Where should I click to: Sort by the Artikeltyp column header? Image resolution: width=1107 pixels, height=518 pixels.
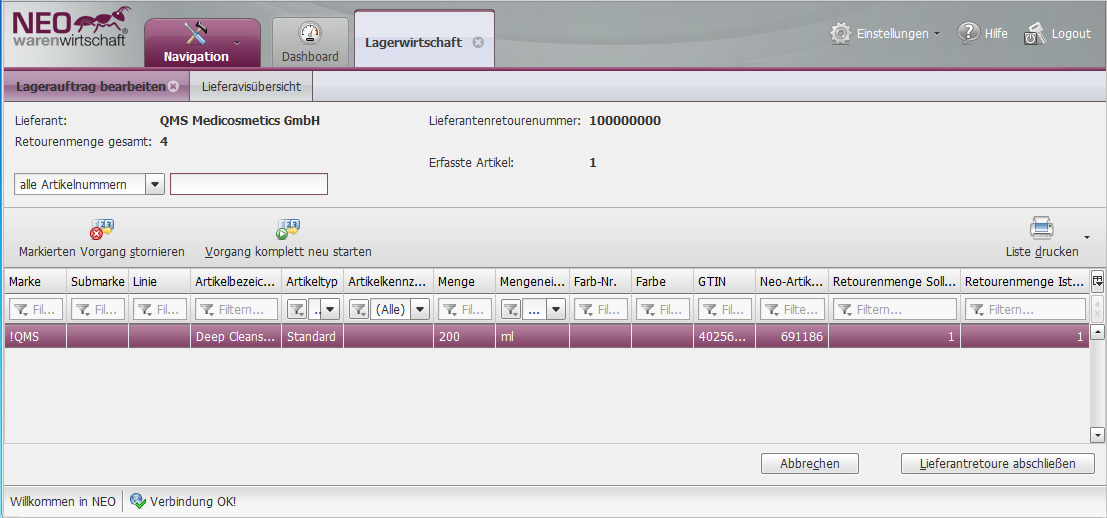(313, 282)
